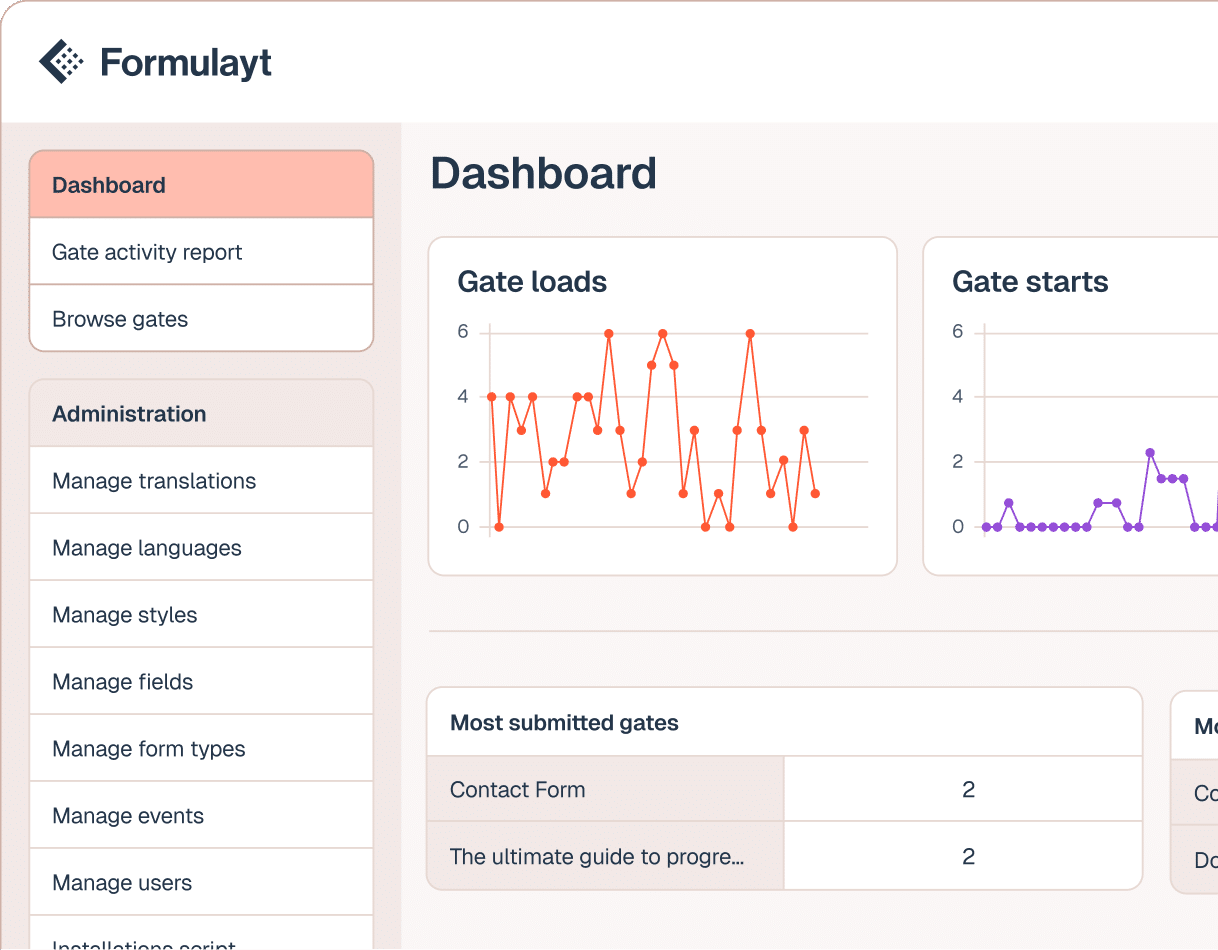This screenshot has height=950, width=1218.
Task: Open Manage translations
Action: click(201, 481)
